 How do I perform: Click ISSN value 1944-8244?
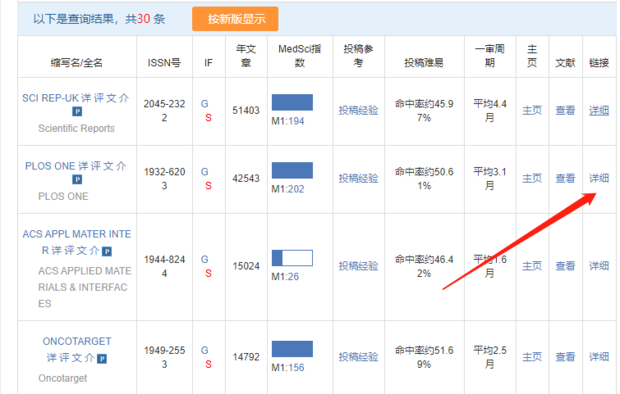[x=164, y=266]
